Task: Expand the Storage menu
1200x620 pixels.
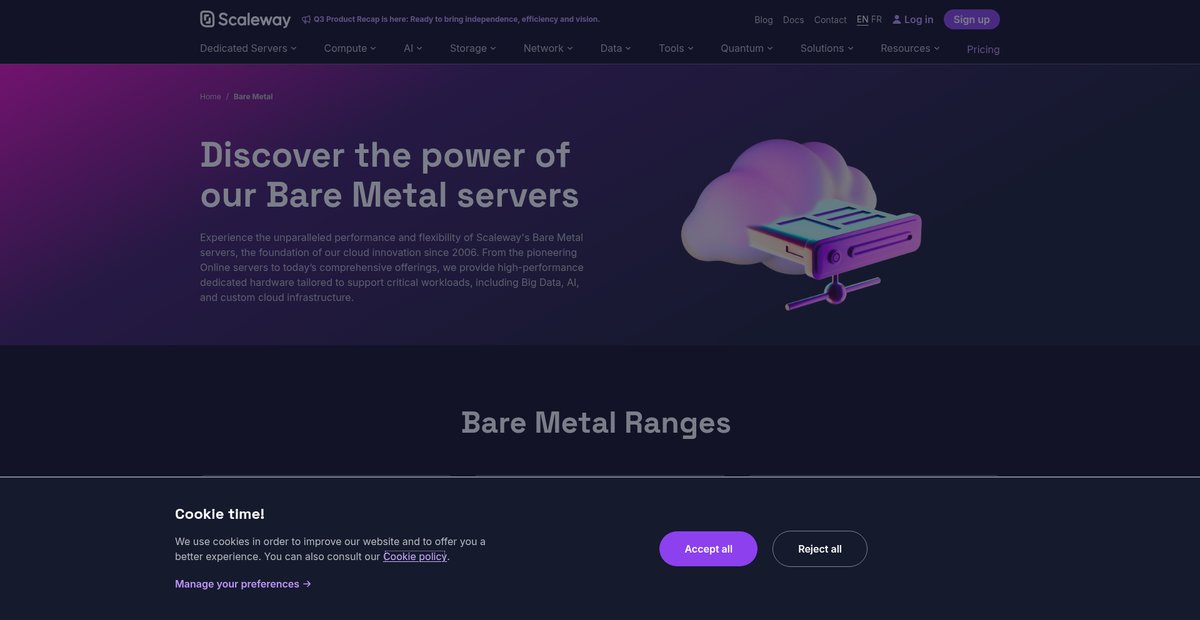Action: 473,48
